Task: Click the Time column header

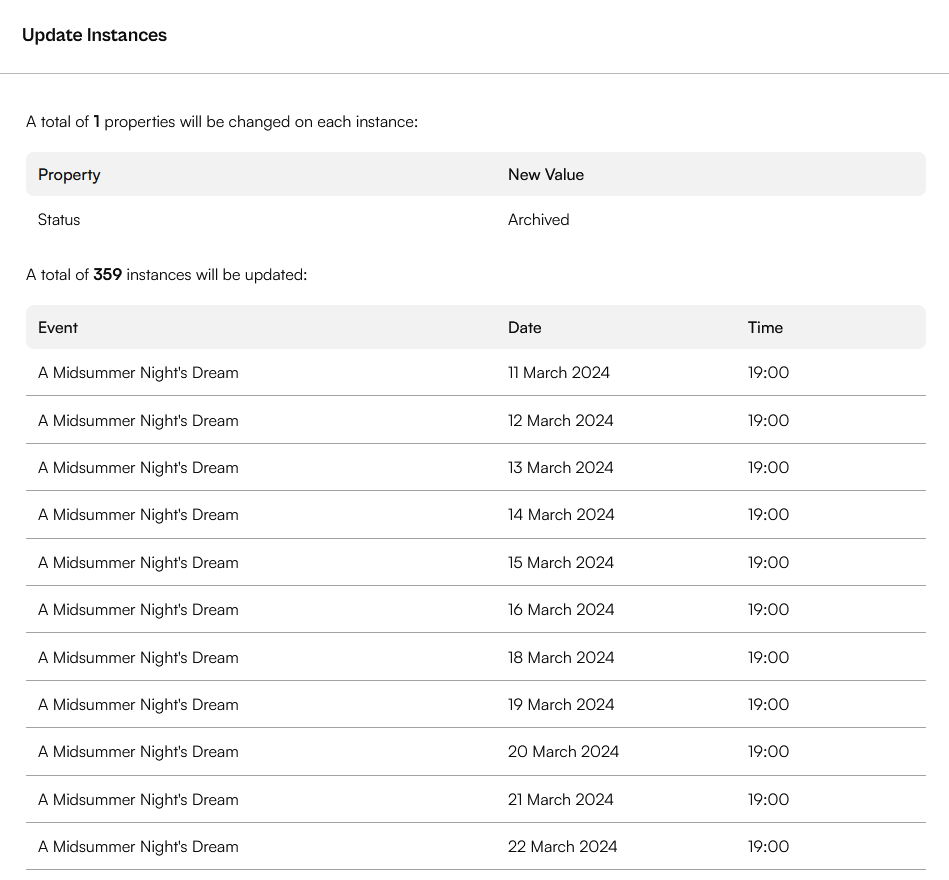Action: 765,327
